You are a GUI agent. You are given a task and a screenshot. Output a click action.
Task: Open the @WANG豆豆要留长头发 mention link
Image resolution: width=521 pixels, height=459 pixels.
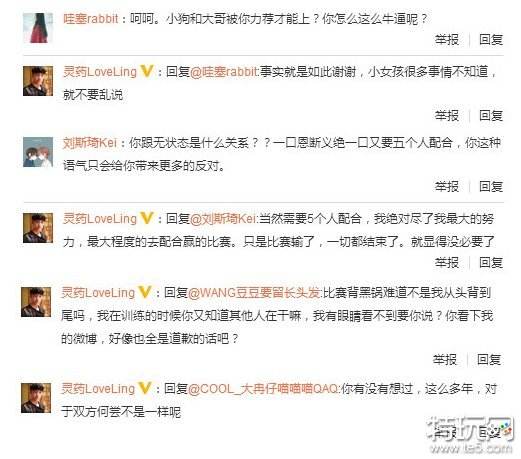tap(255, 293)
